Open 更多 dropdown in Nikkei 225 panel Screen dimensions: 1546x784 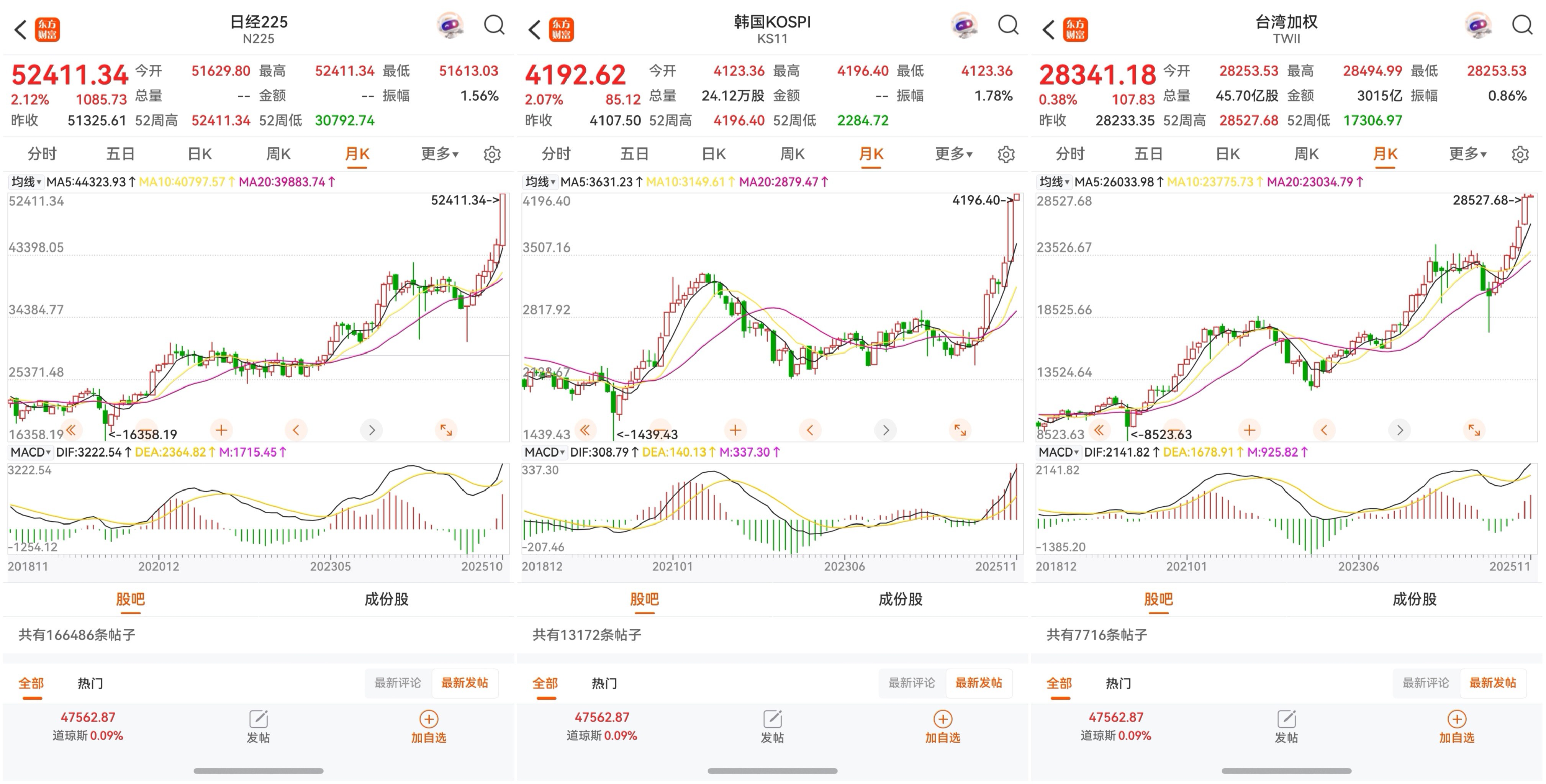coord(439,154)
